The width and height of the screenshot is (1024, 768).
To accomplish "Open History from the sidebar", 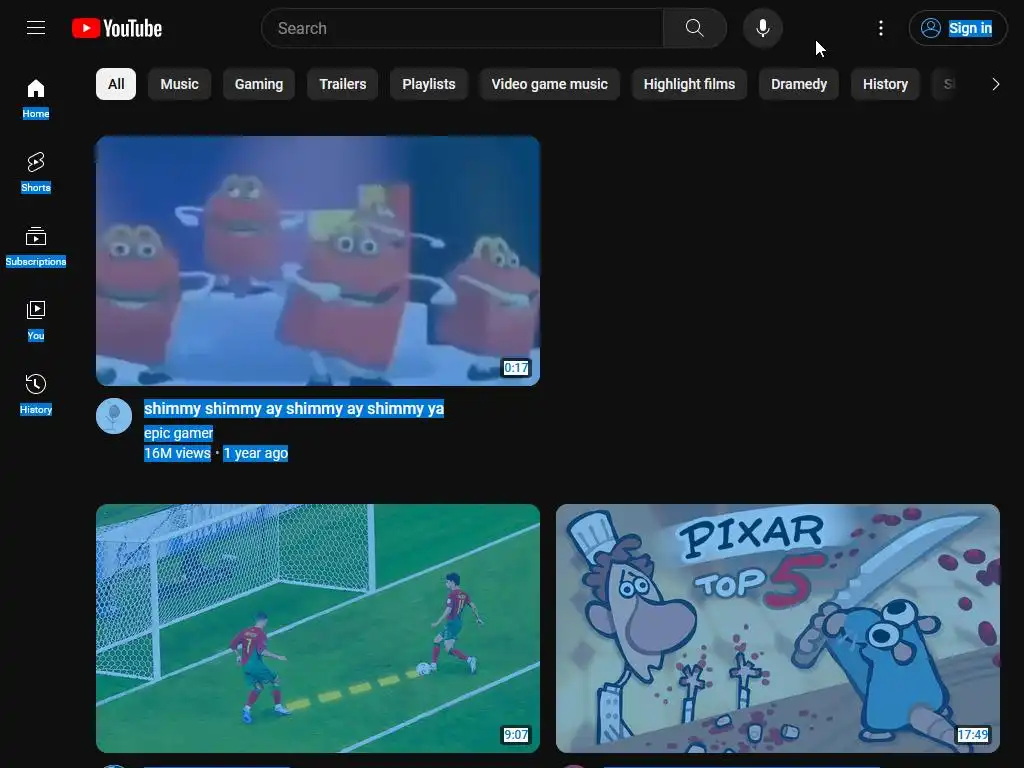I will (x=36, y=394).
